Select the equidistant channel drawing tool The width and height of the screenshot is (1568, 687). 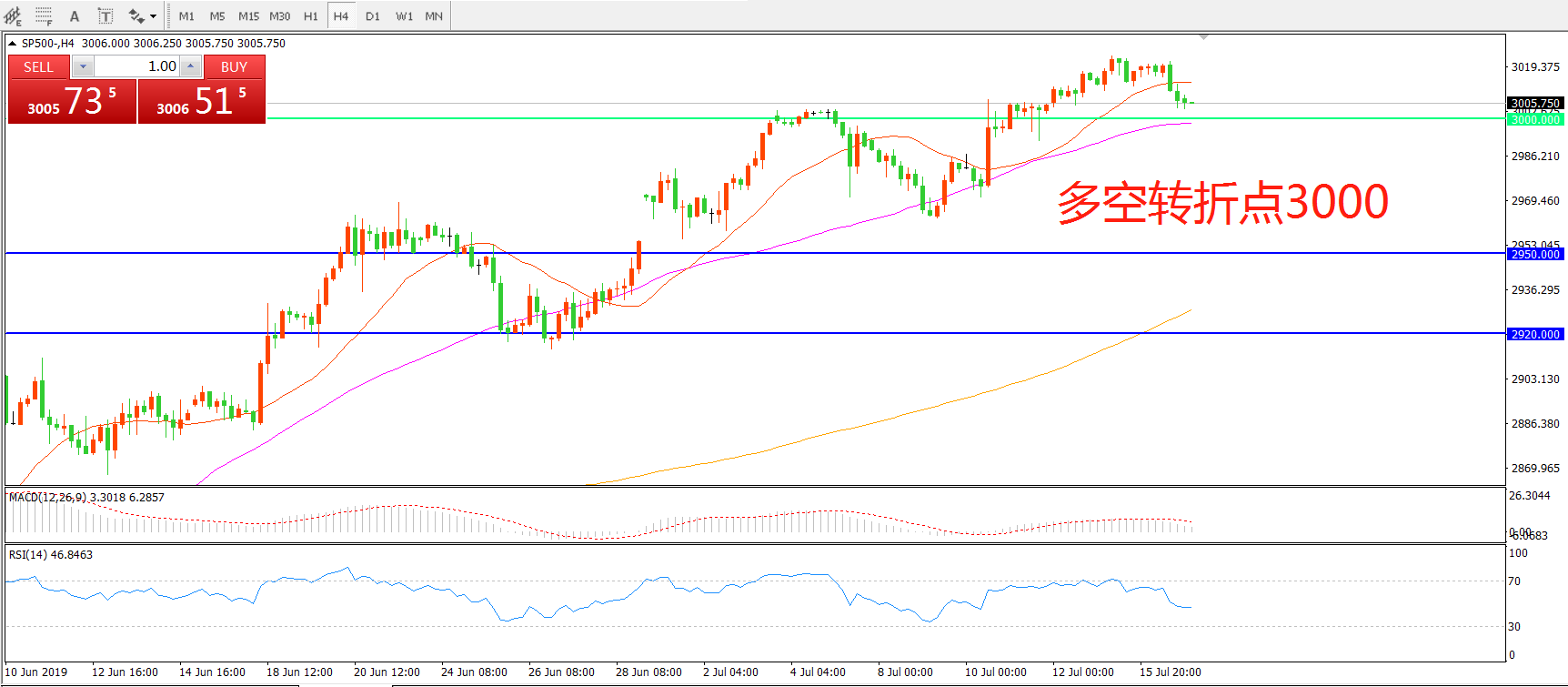pos(13,15)
